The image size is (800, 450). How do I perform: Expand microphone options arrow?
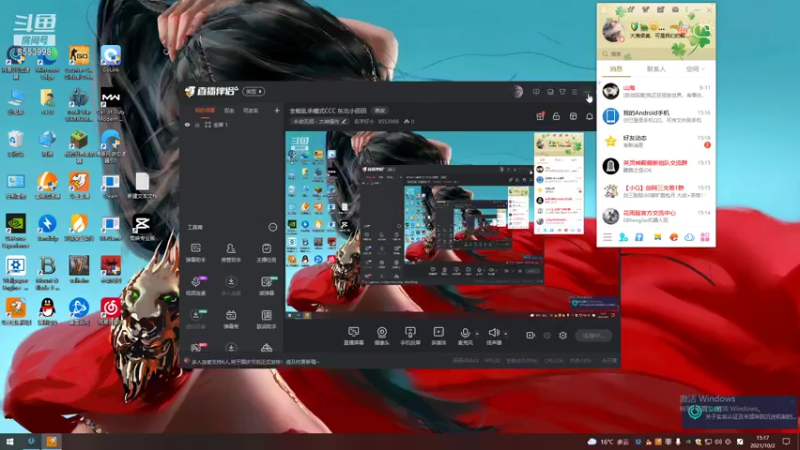pos(477,334)
